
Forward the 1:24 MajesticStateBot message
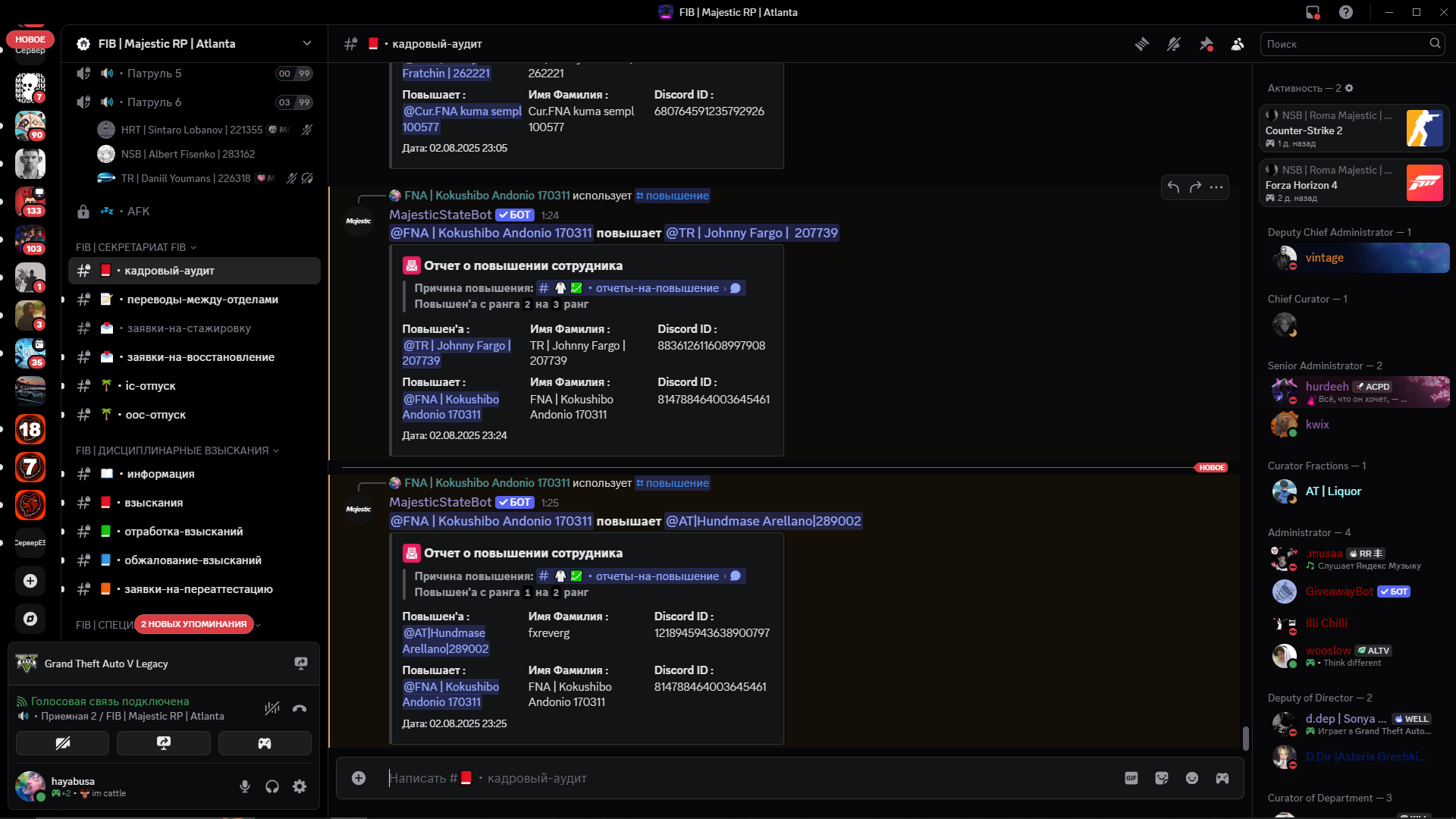pyautogui.click(x=1195, y=187)
